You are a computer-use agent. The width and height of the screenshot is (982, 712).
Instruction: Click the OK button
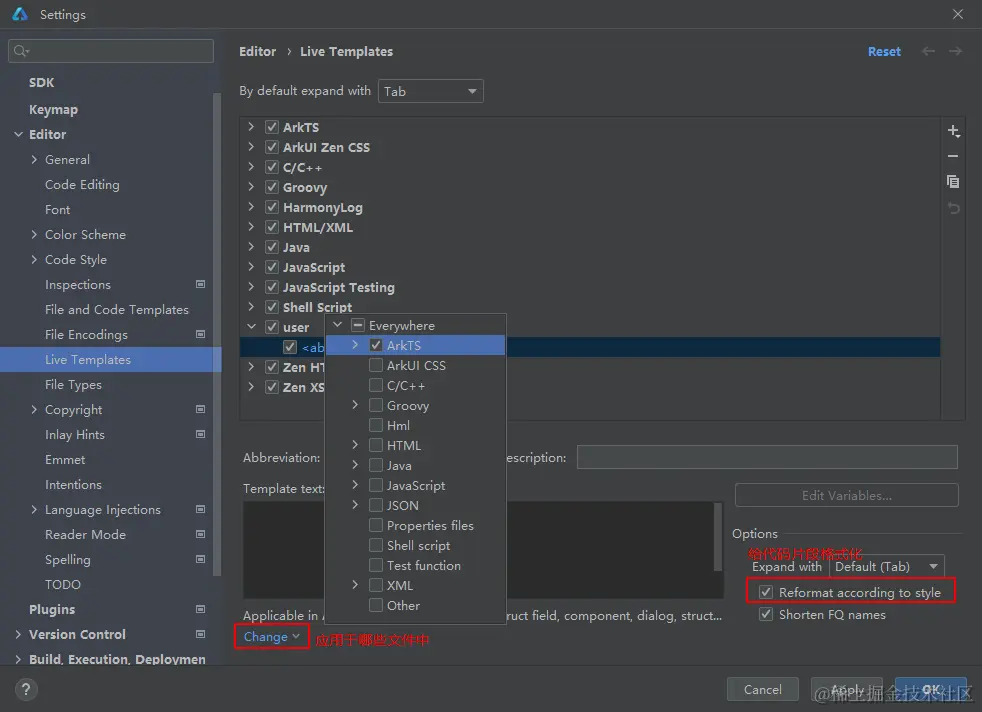931,689
